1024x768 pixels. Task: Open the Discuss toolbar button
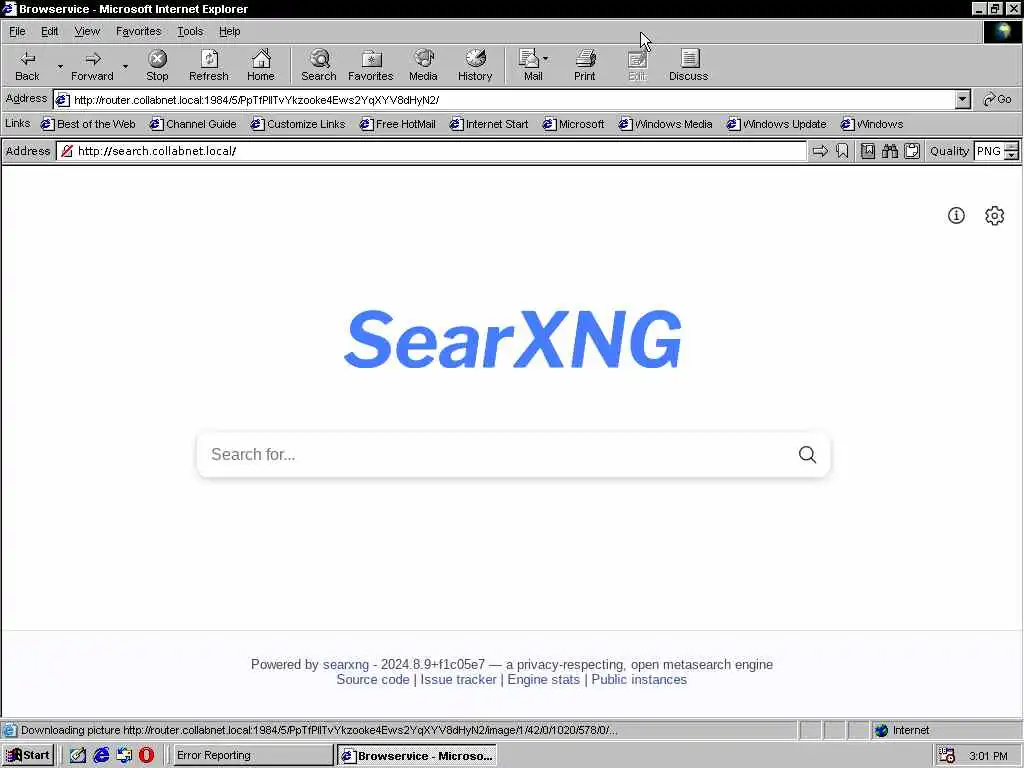688,65
